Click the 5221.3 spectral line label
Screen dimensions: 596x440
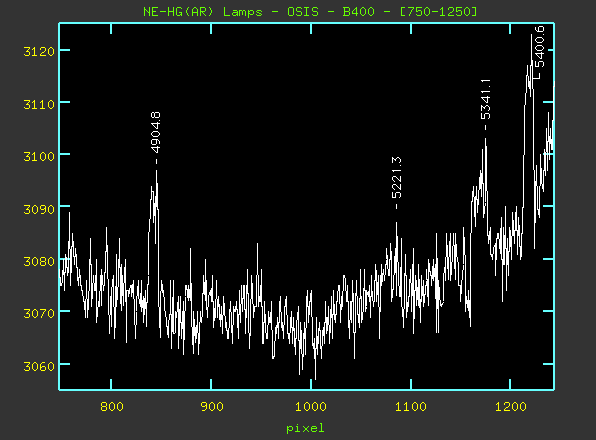[396, 177]
